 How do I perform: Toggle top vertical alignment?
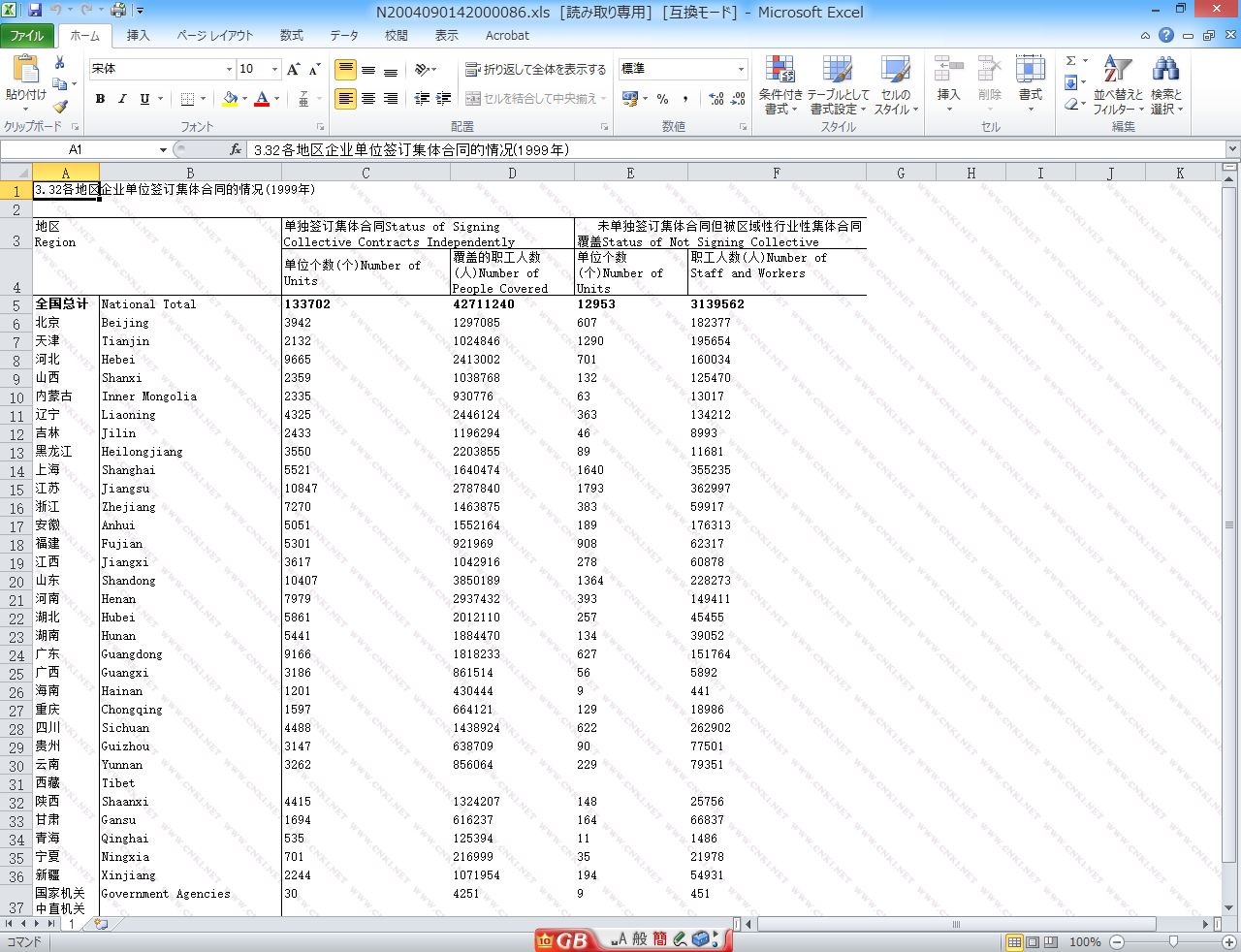tap(346, 70)
